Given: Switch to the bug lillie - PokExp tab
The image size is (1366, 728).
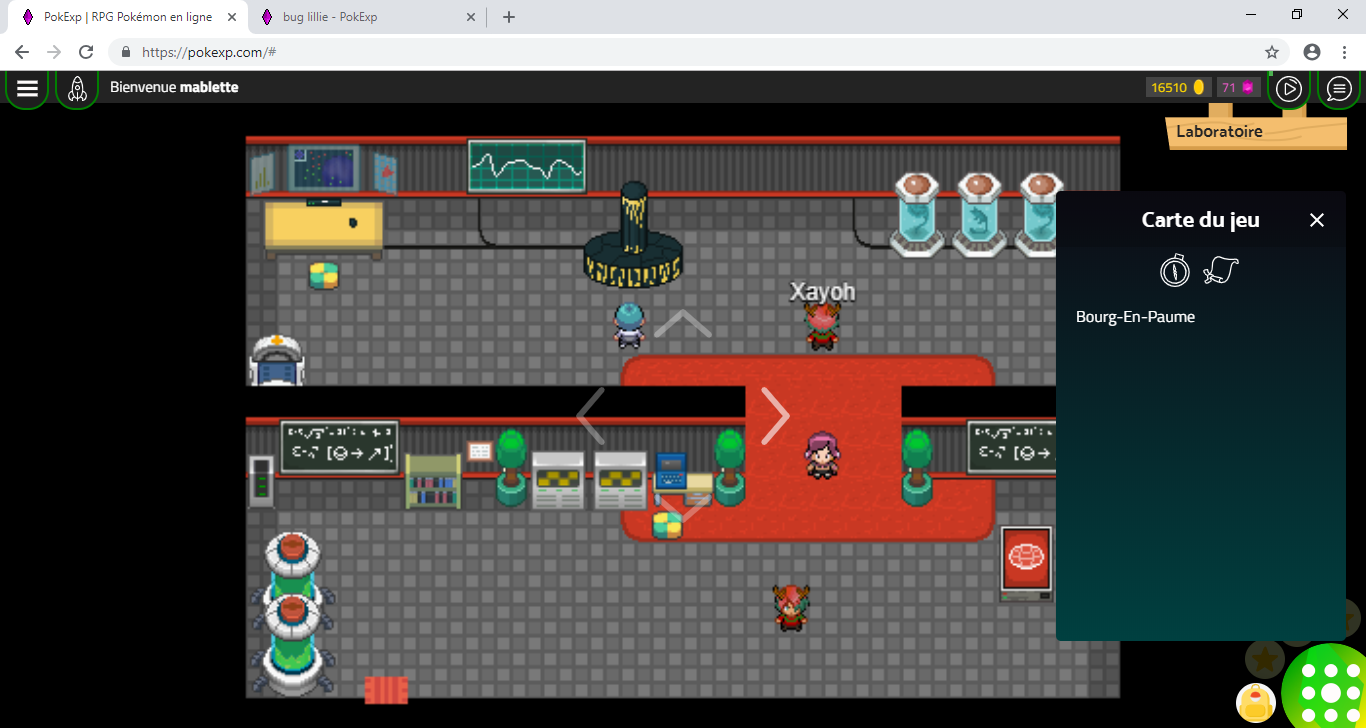Looking at the screenshot, I should pyautogui.click(x=369, y=17).
